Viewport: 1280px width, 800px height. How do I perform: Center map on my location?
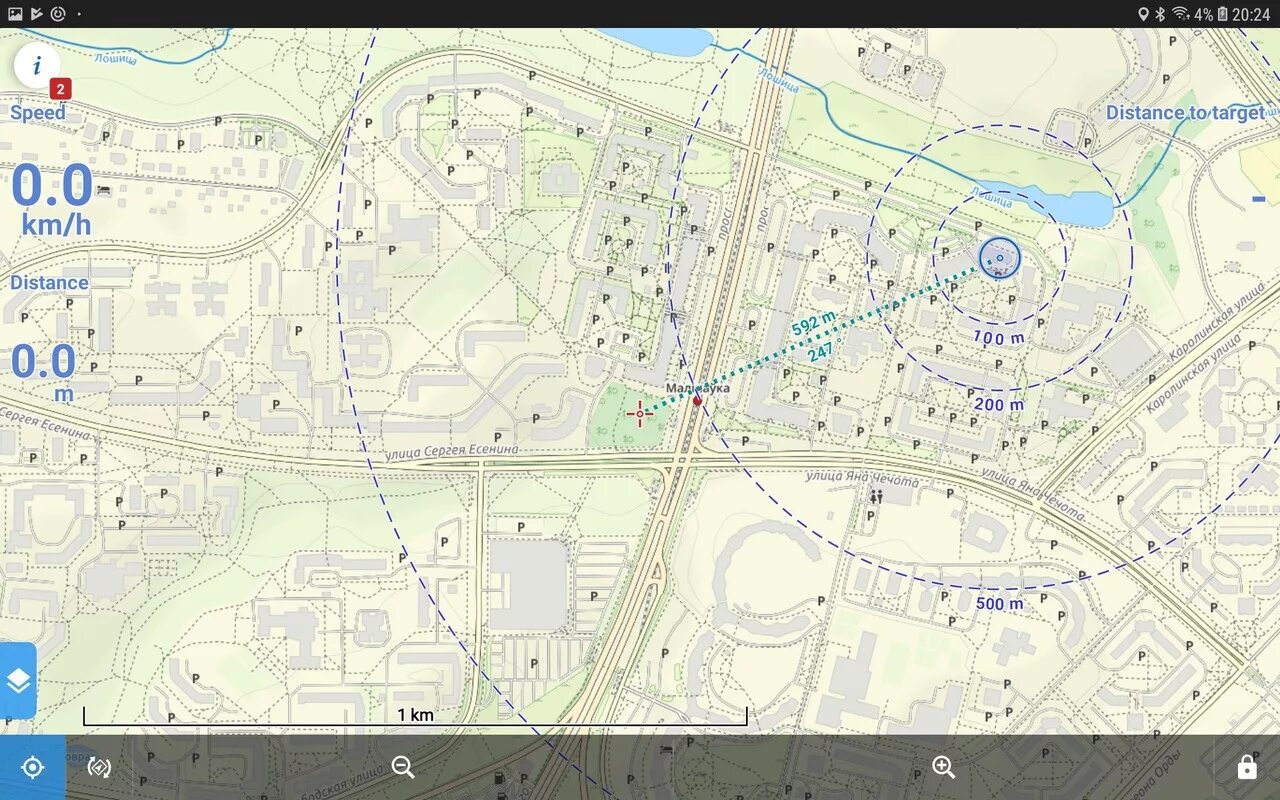(33, 767)
